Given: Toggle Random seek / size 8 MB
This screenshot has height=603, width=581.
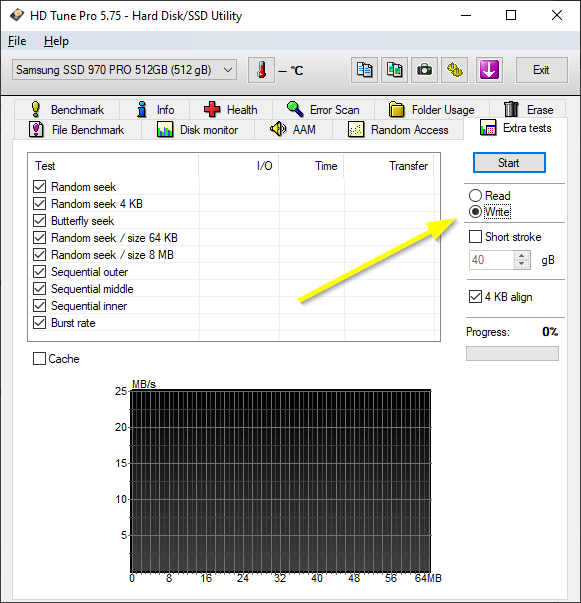Looking at the screenshot, I should coord(39,255).
